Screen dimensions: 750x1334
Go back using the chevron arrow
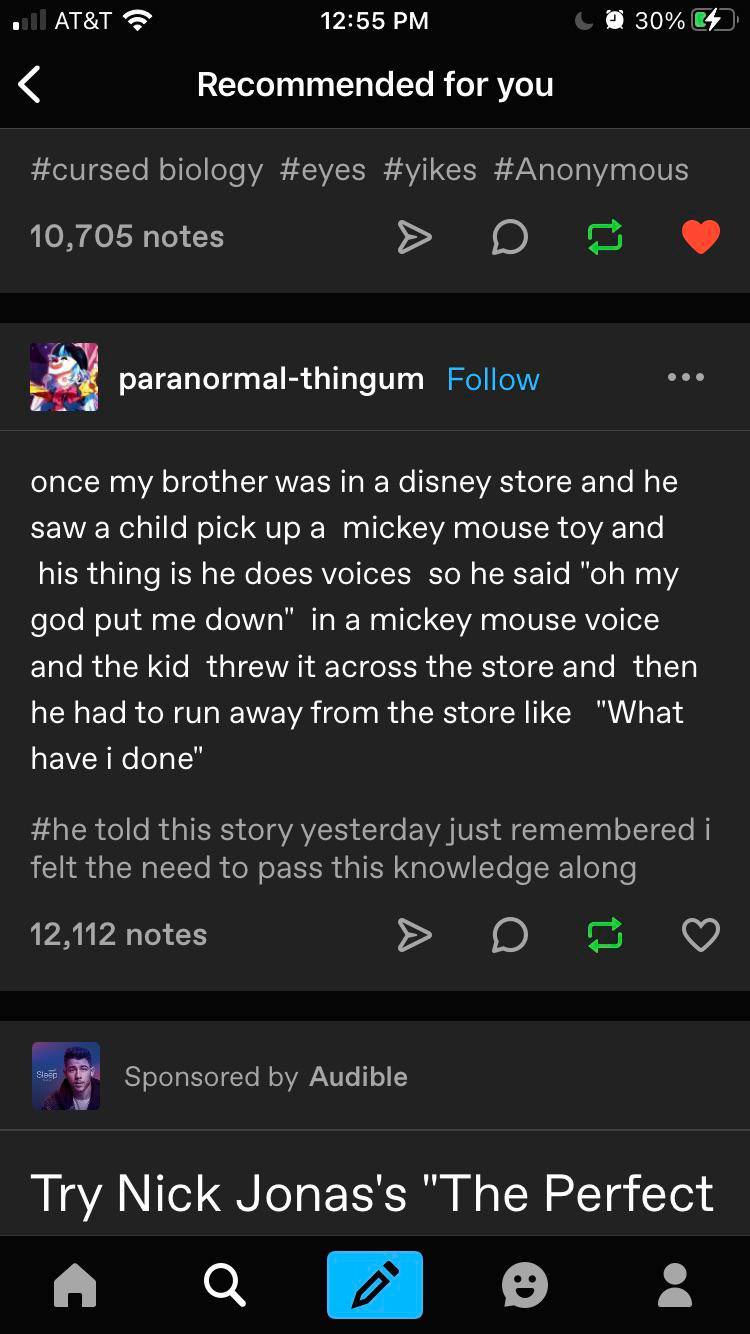pyautogui.click(x=29, y=84)
